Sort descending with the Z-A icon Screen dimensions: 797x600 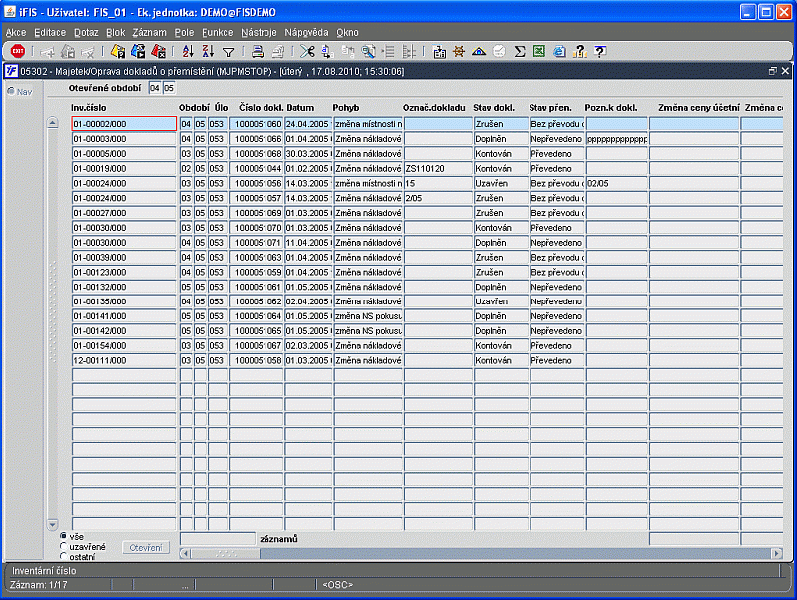click(x=208, y=51)
